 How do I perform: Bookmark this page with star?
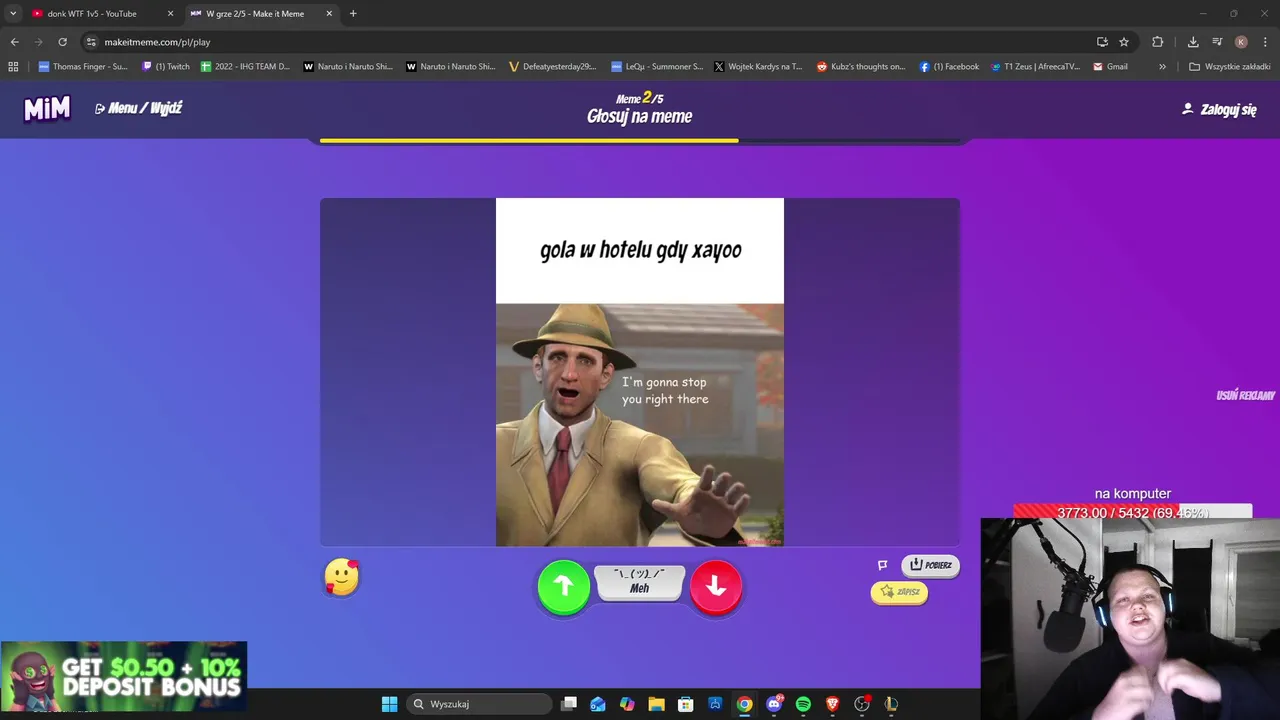click(1124, 42)
